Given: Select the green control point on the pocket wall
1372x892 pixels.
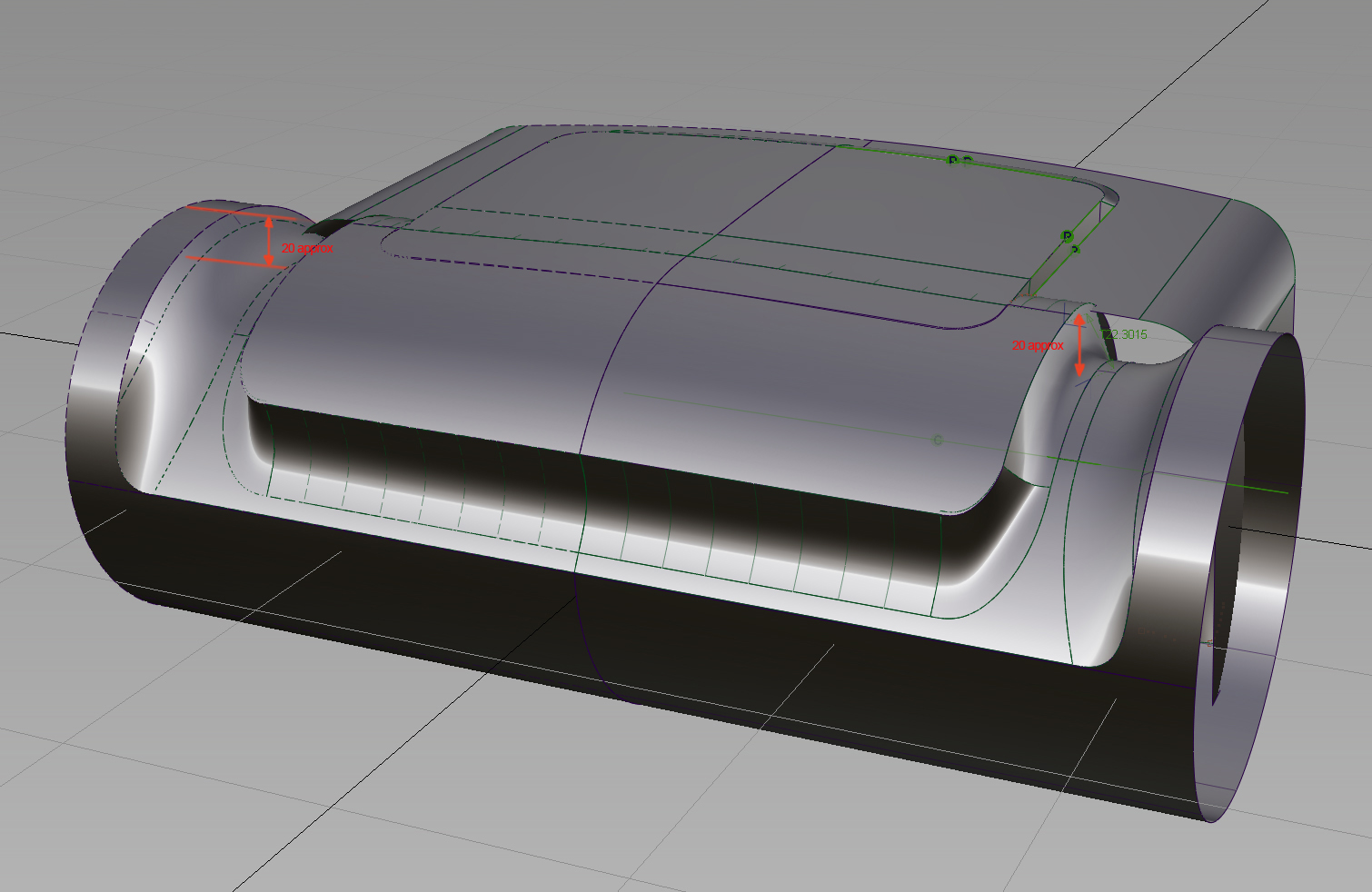Looking at the screenshot, I should [x=1067, y=237].
